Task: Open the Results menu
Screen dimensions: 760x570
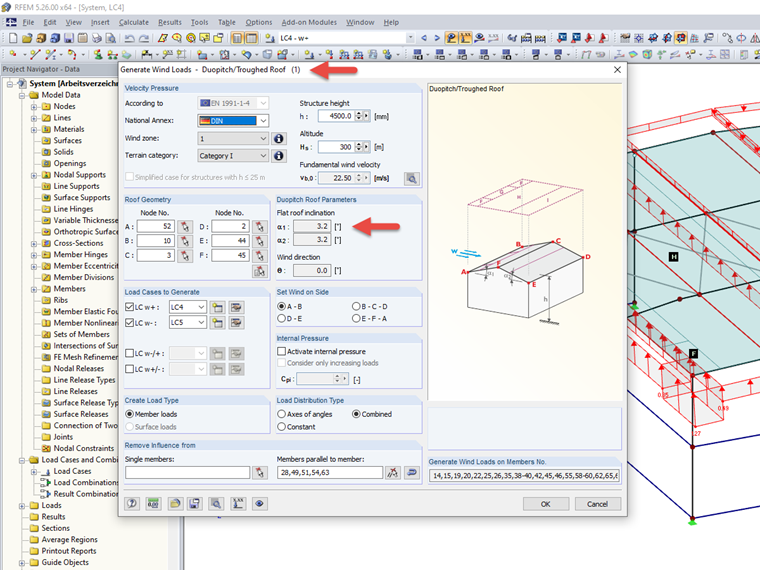Action: 170,22
